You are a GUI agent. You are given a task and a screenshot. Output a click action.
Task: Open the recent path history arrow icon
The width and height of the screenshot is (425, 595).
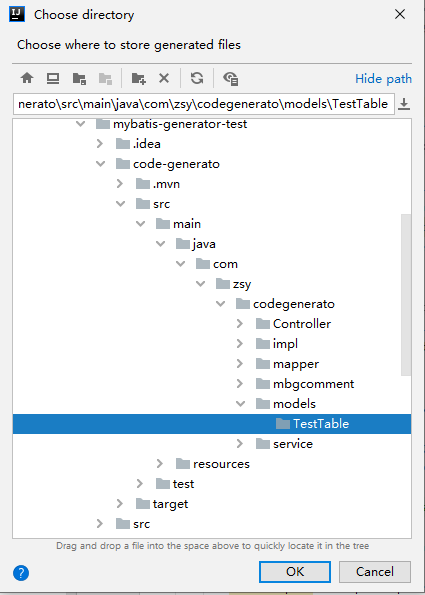(x=404, y=104)
